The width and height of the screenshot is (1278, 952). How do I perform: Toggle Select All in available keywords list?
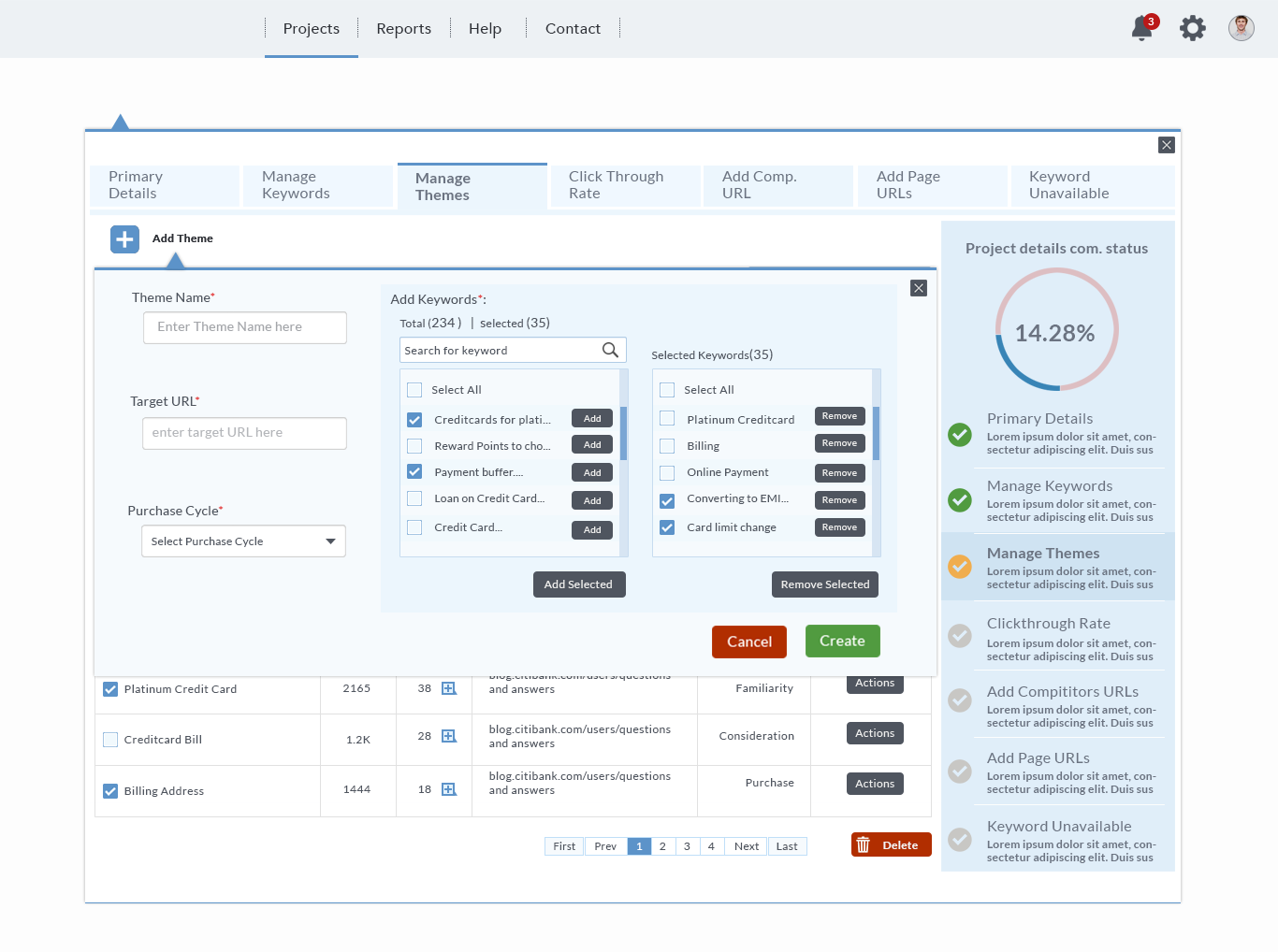[x=414, y=390]
